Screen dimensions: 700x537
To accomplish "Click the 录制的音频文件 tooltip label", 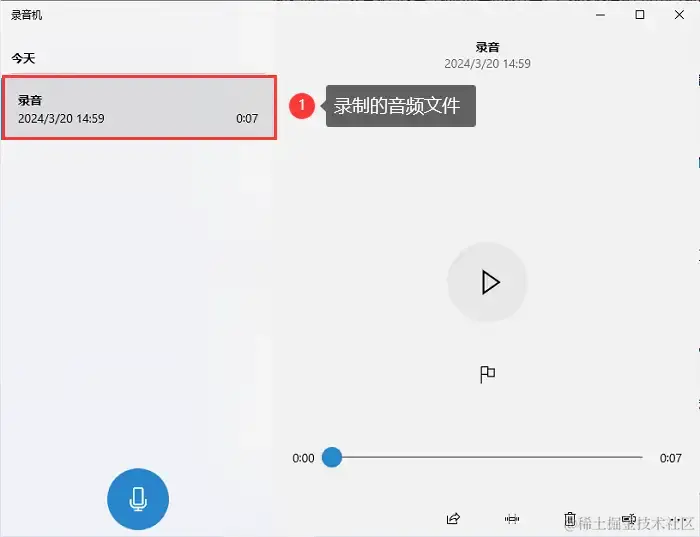I will tap(397, 106).
